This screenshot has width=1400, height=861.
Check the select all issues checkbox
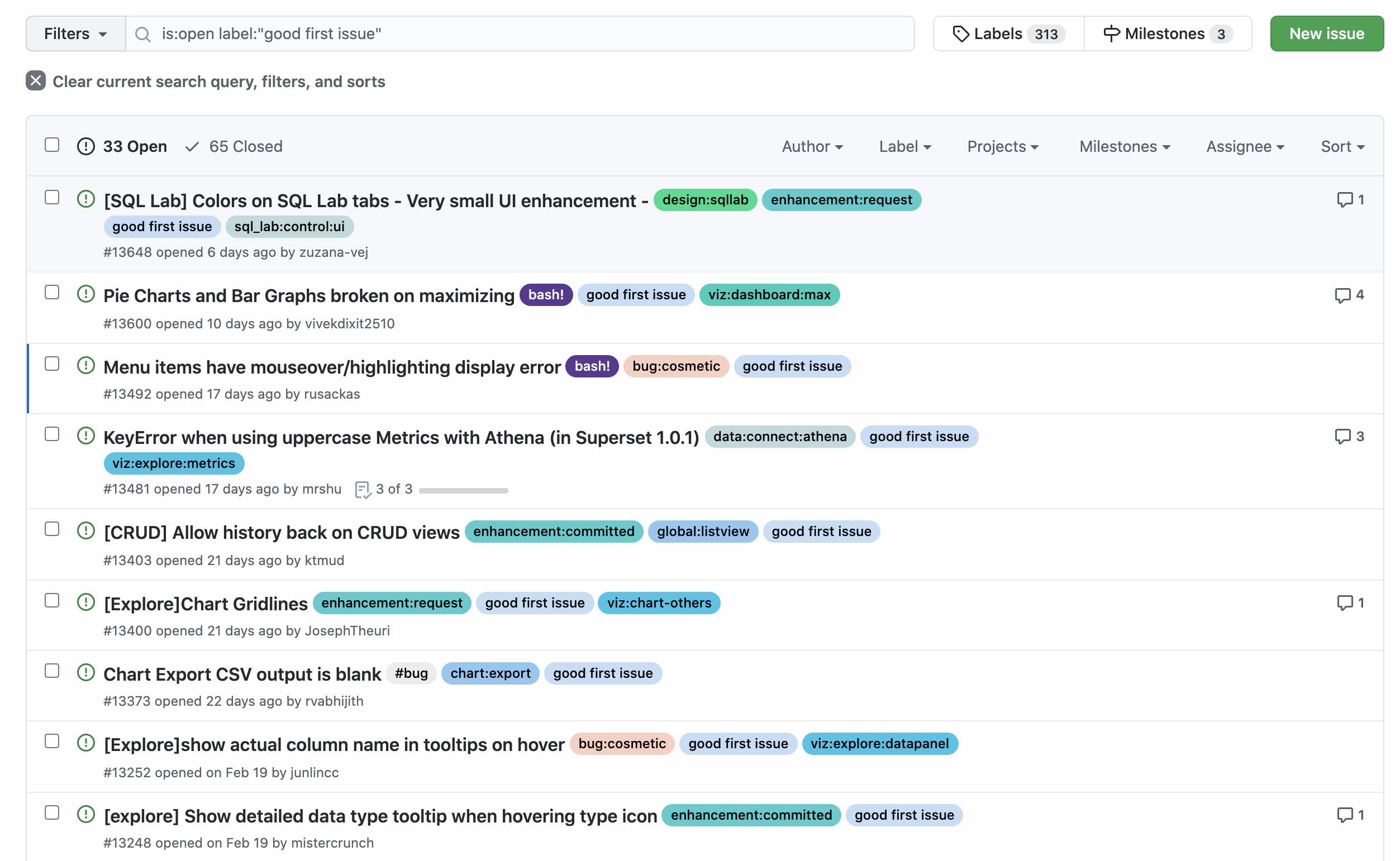point(52,145)
